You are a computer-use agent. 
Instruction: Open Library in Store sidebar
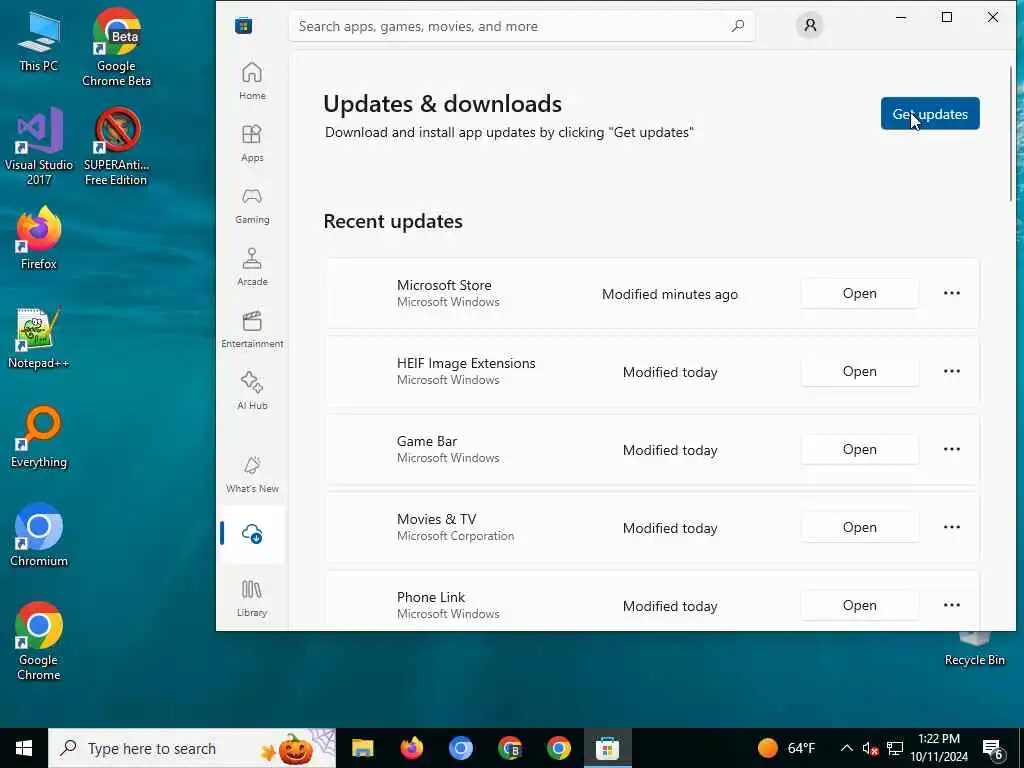pyautogui.click(x=252, y=598)
